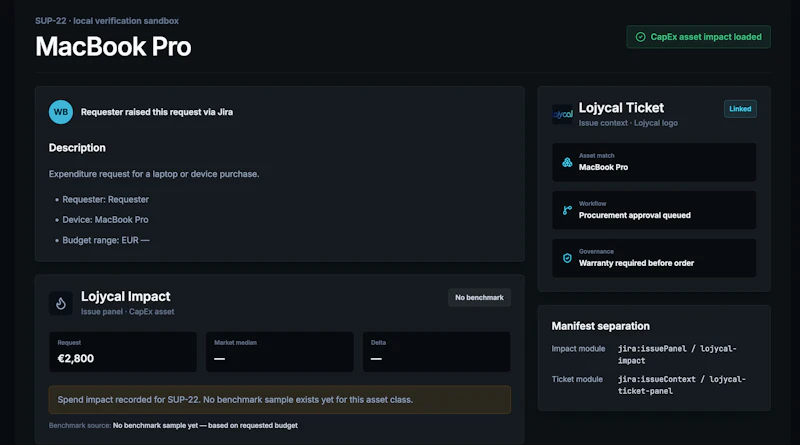This screenshot has width=800, height=445.
Task: Click the Lojycal Ticket heading
Action: (621, 108)
